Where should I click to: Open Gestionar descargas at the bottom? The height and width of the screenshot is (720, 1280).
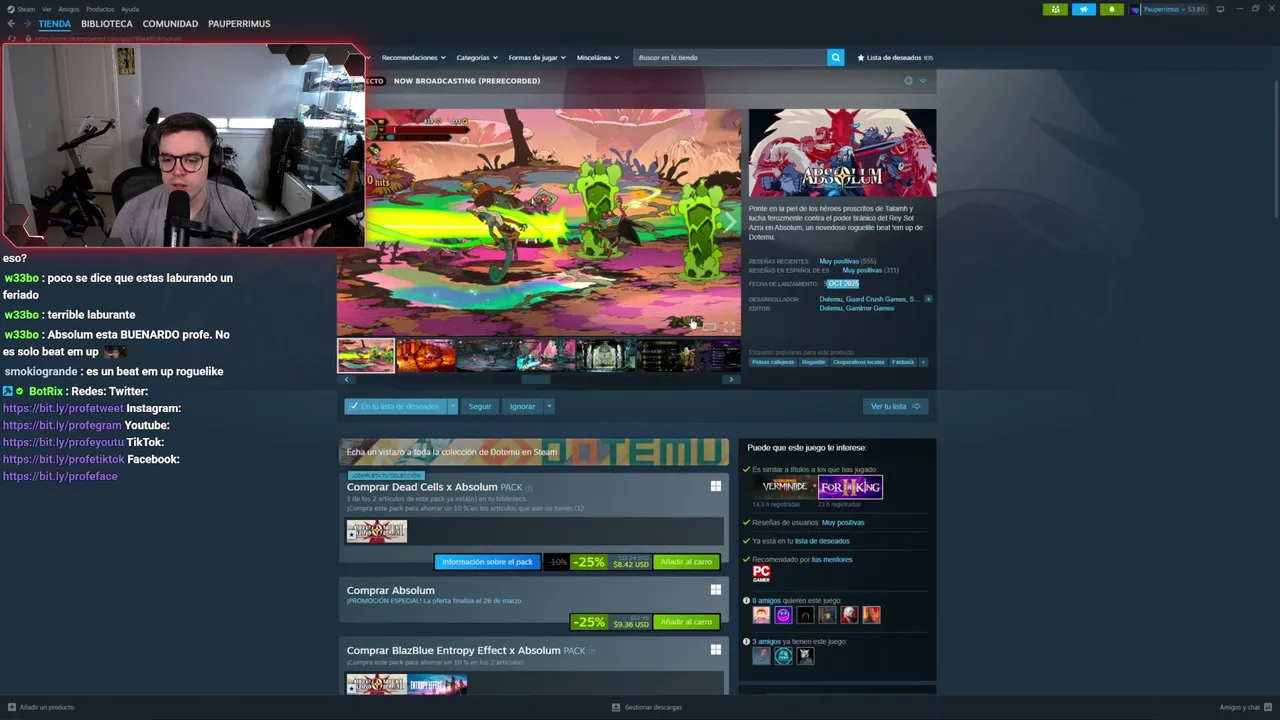tap(647, 707)
